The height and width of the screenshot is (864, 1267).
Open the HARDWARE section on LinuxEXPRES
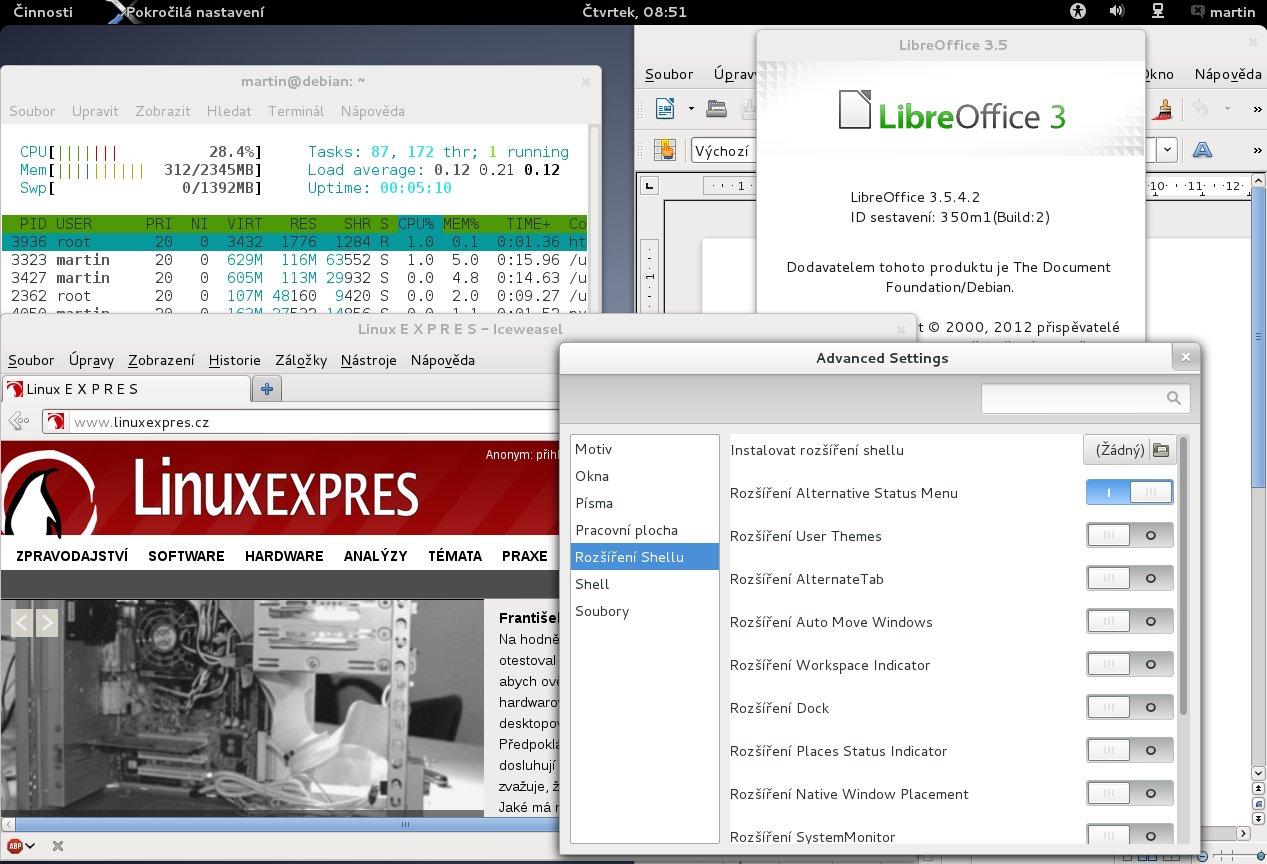tap(284, 556)
